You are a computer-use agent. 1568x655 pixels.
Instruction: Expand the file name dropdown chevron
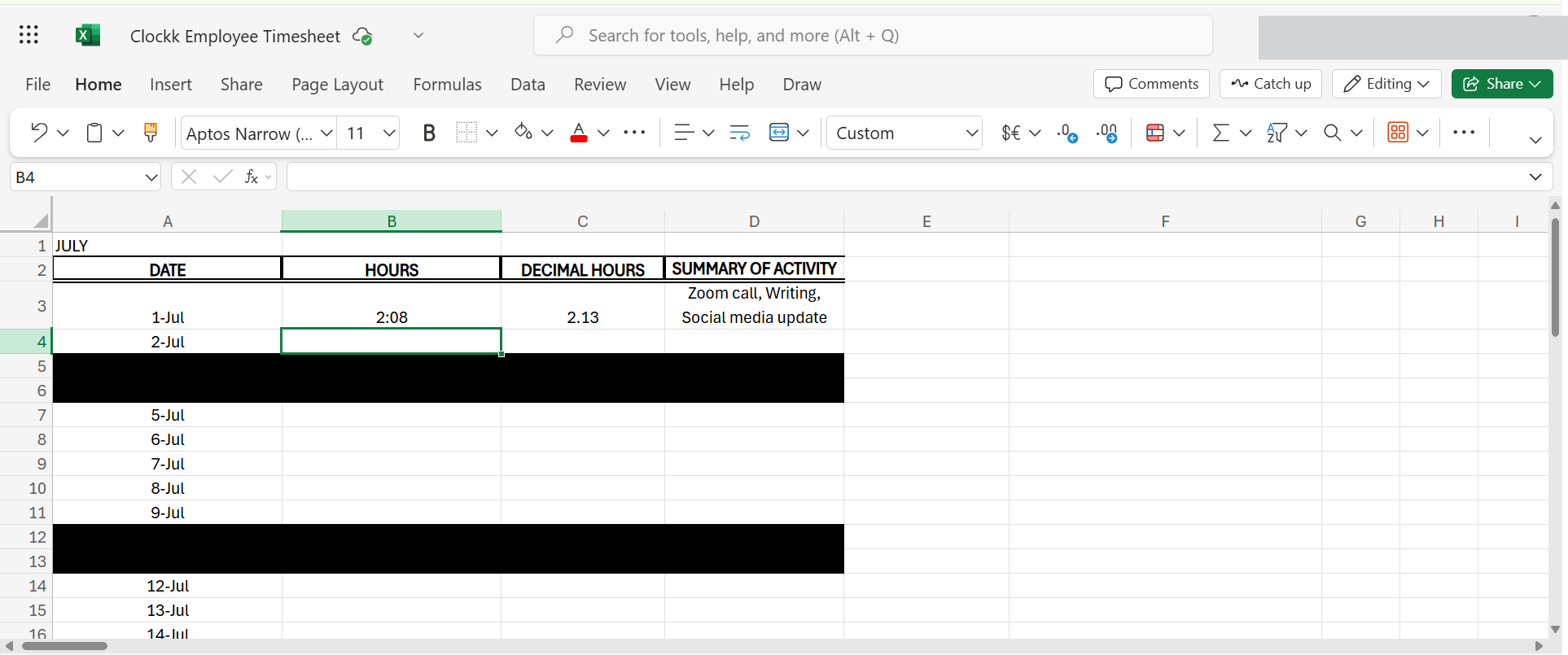pyautogui.click(x=418, y=35)
